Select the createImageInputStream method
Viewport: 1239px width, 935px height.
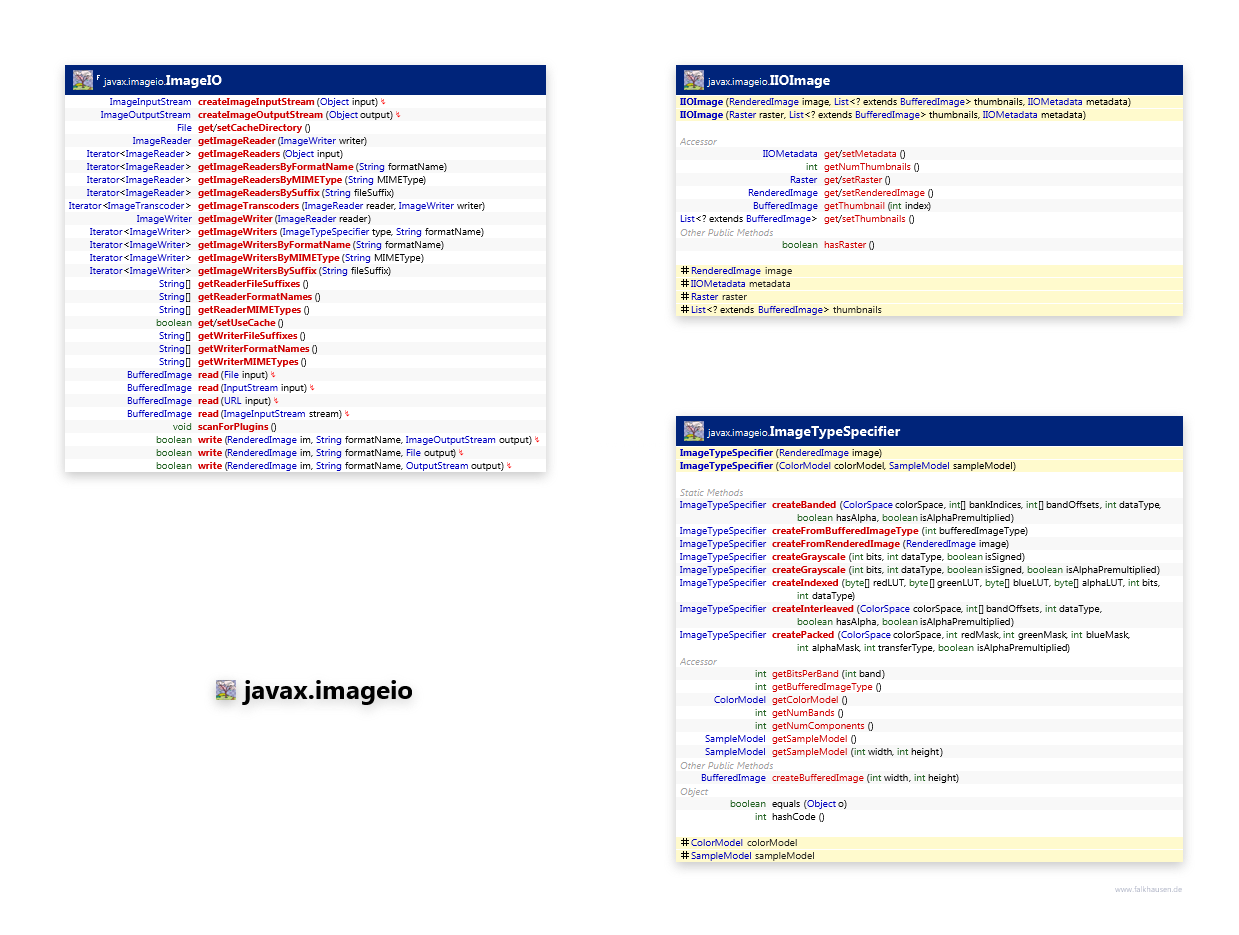256,102
